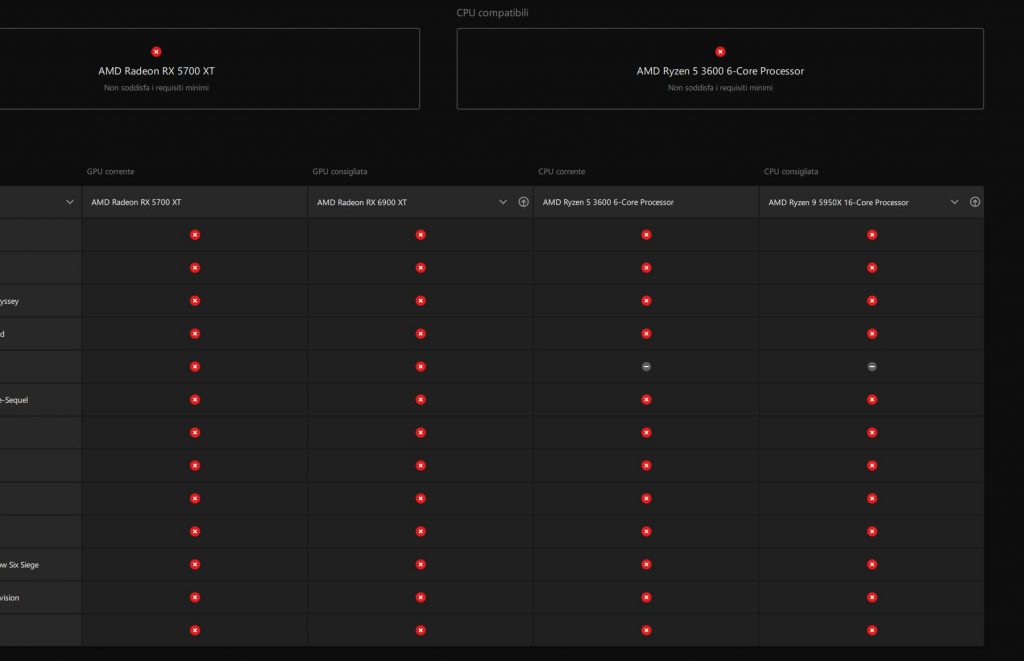Image resolution: width=1024 pixels, height=661 pixels.
Task: Select the AMD Radeon RX 5700 XT compatibility card
Action: tap(209, 69)
